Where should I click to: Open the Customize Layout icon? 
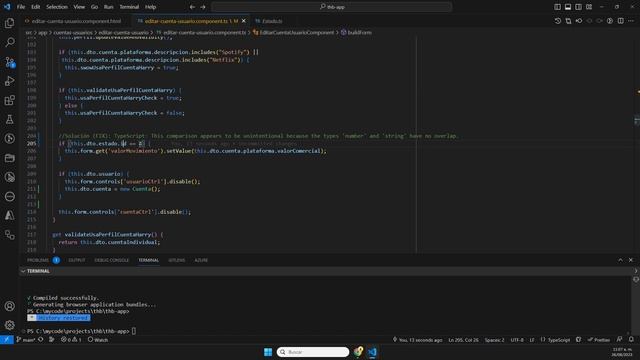pyautogui.click(x=589, y=7)
